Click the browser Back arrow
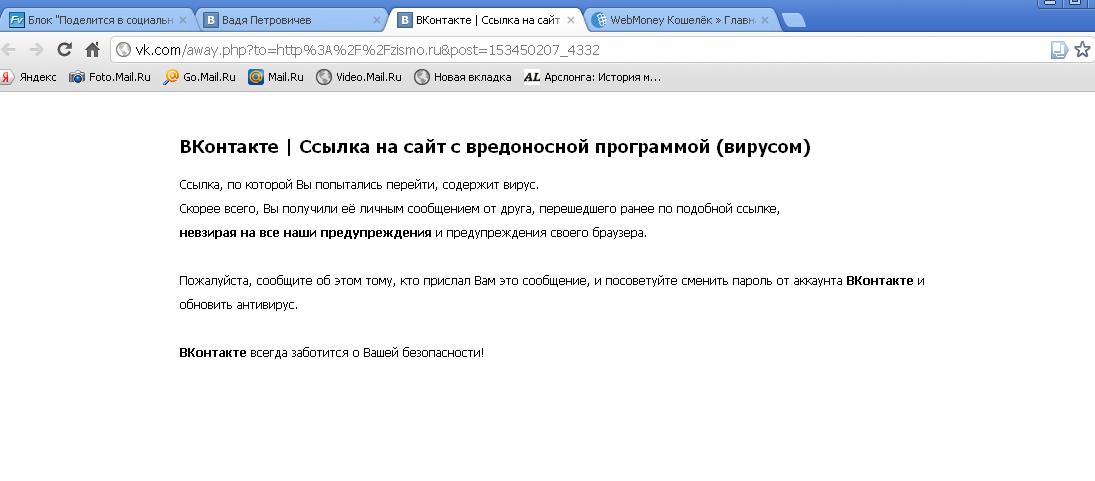 coord(7,50)
